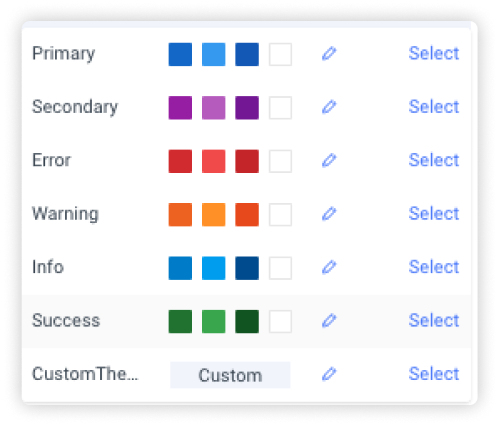Edit the Secondary theme with pencil icon
The width and height of the screenshot is (497, 425).
[x=329, y=107]
